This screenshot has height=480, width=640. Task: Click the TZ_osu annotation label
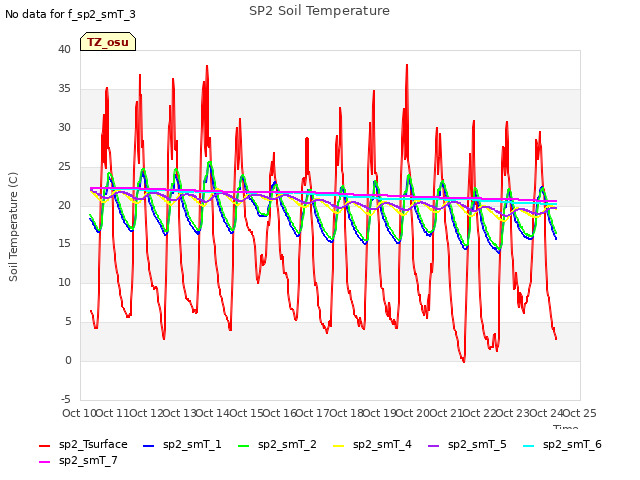[108, 42]
